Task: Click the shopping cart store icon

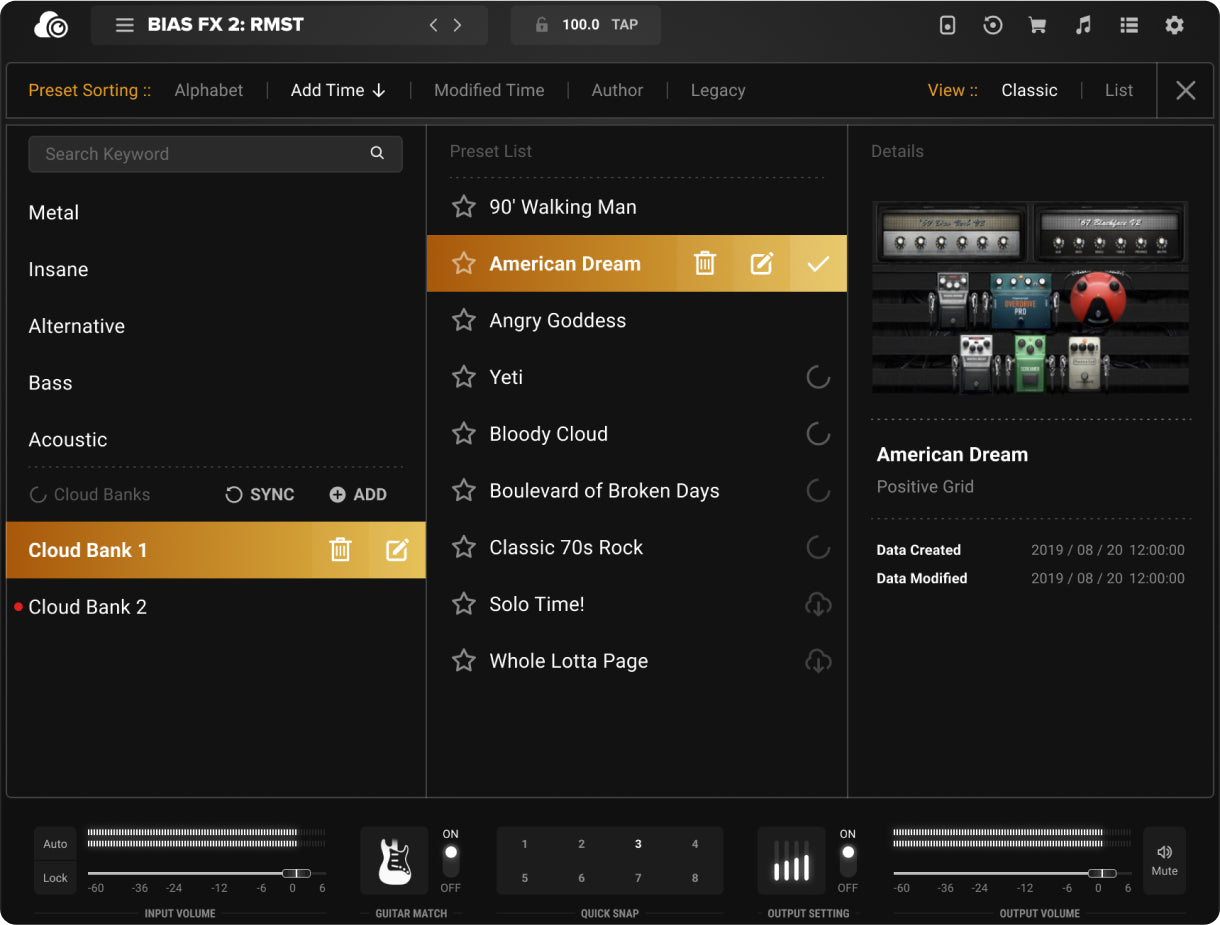Action: point(1037,25)
